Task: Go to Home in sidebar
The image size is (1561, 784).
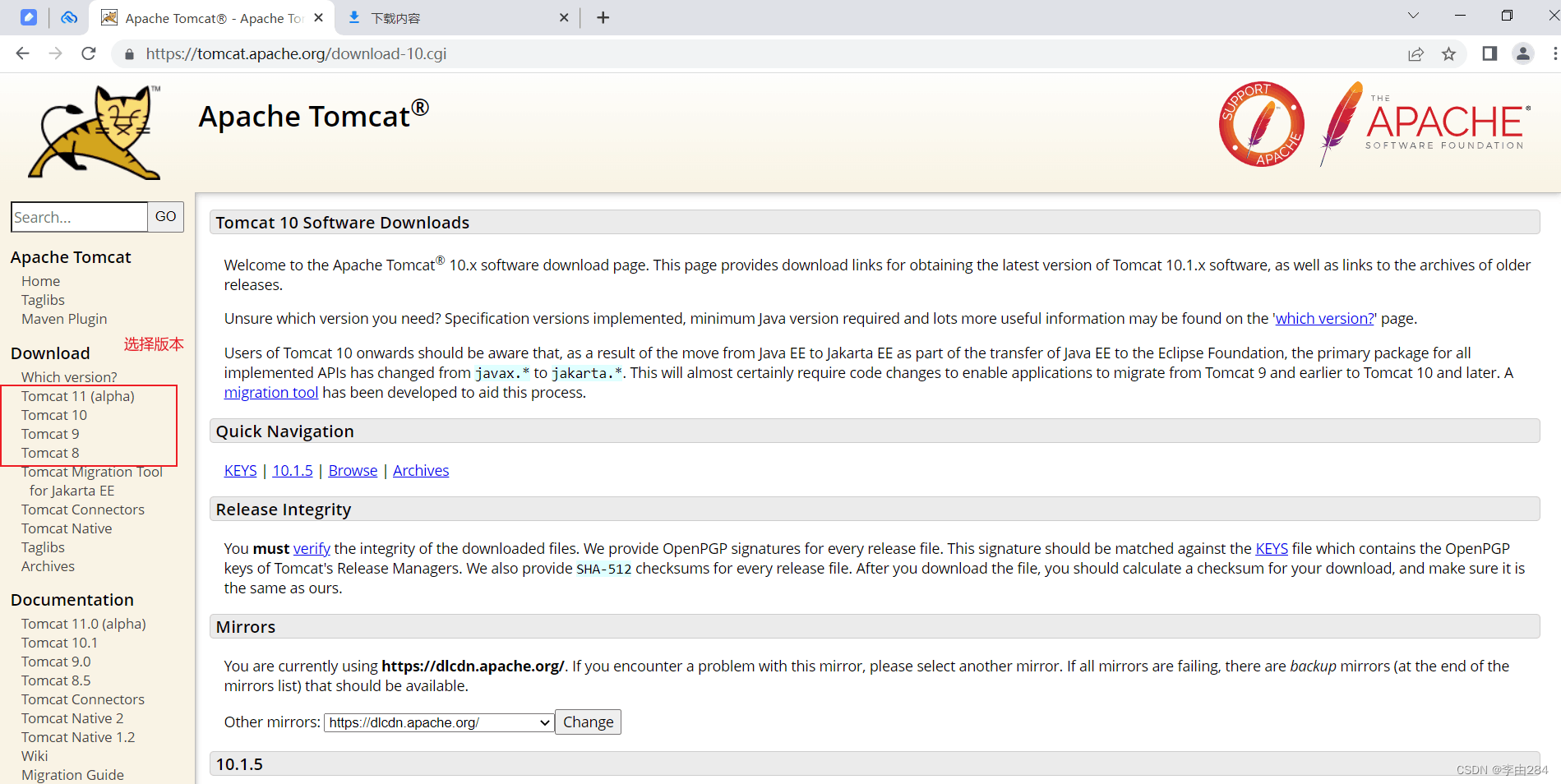Action: pyautogui.click(x=40, y=281)
